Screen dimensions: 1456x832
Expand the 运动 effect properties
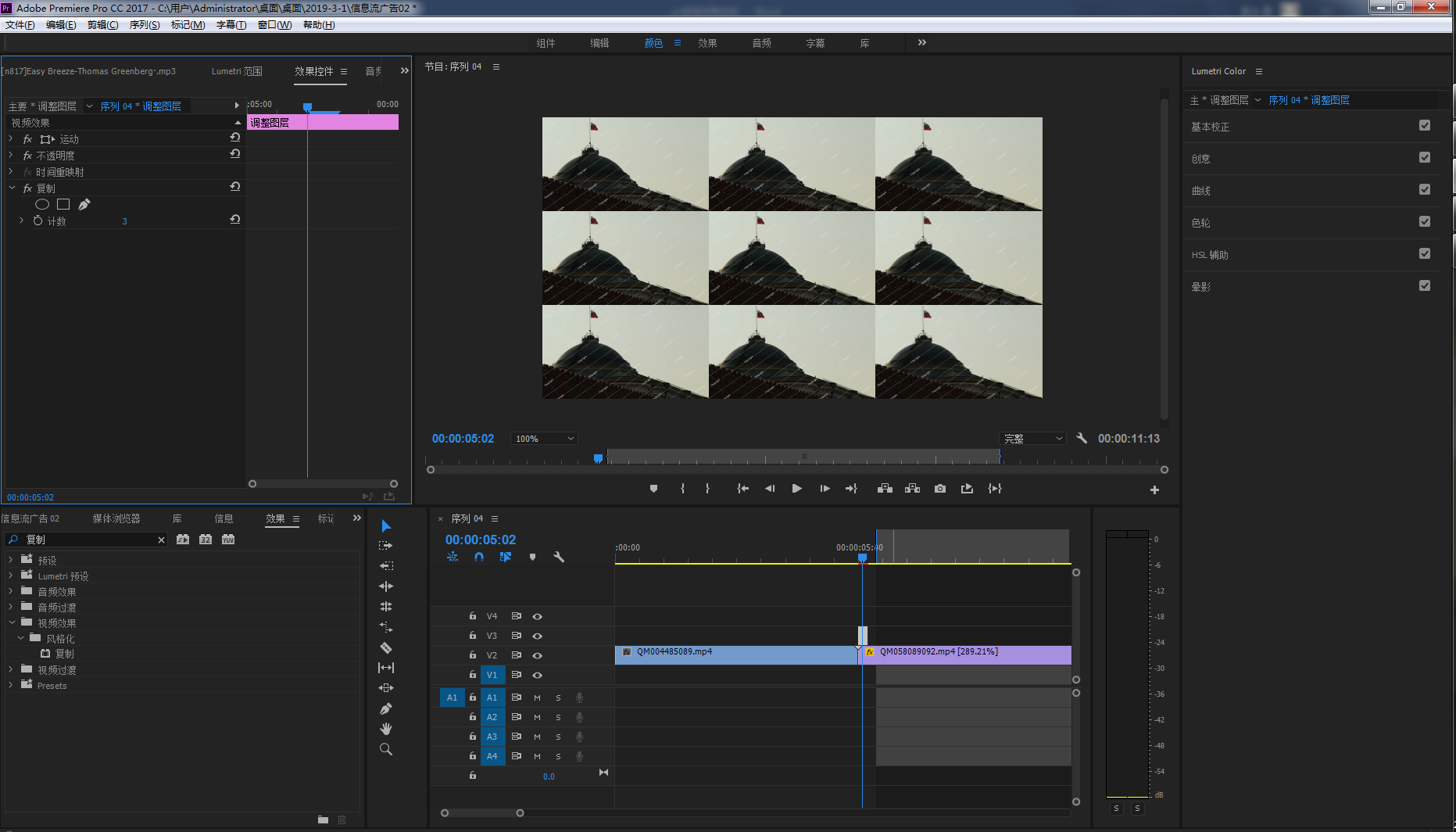pos(11,138)
